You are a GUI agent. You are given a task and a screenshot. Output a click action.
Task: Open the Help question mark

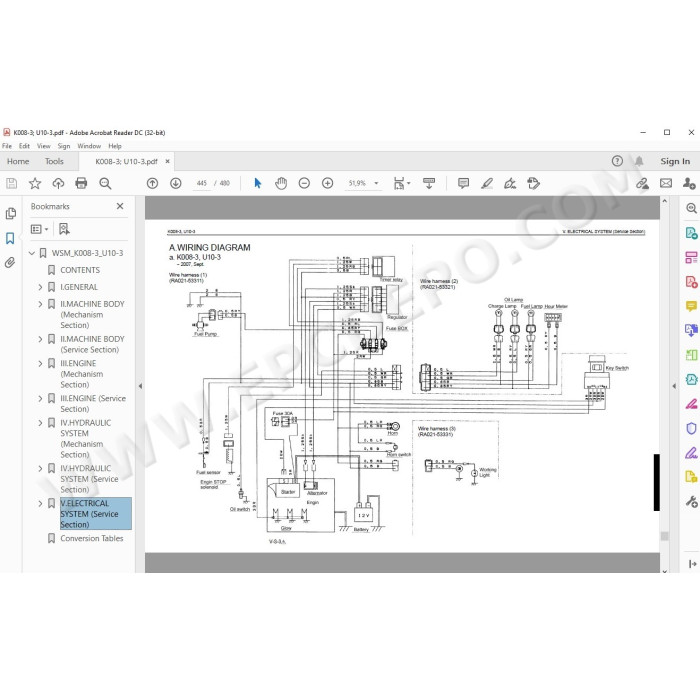coord(617,161)
